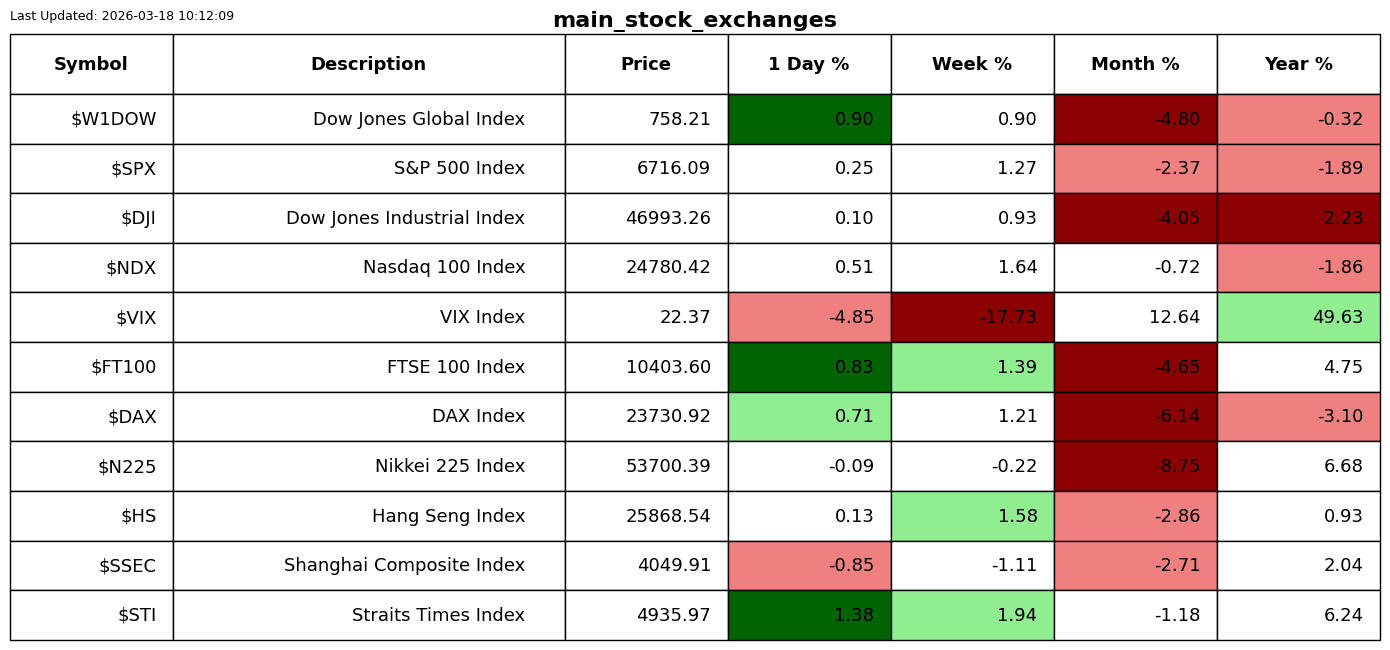
Task: Click the light green 49.63 year cell
Action: [1298, 317]
